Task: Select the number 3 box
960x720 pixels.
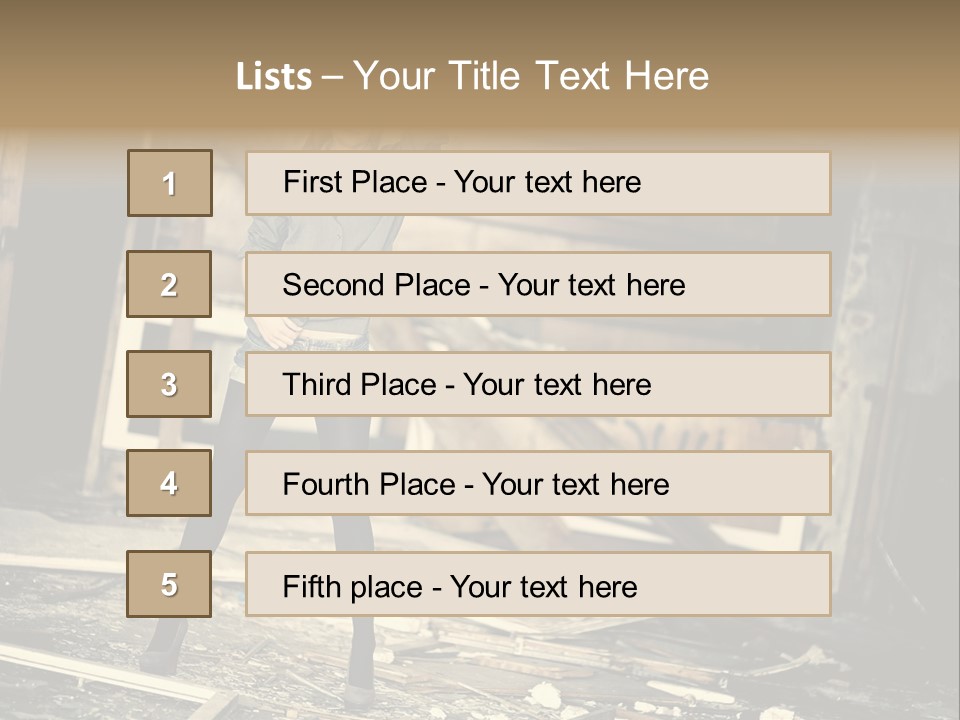Action: click(x=169, y=384)
